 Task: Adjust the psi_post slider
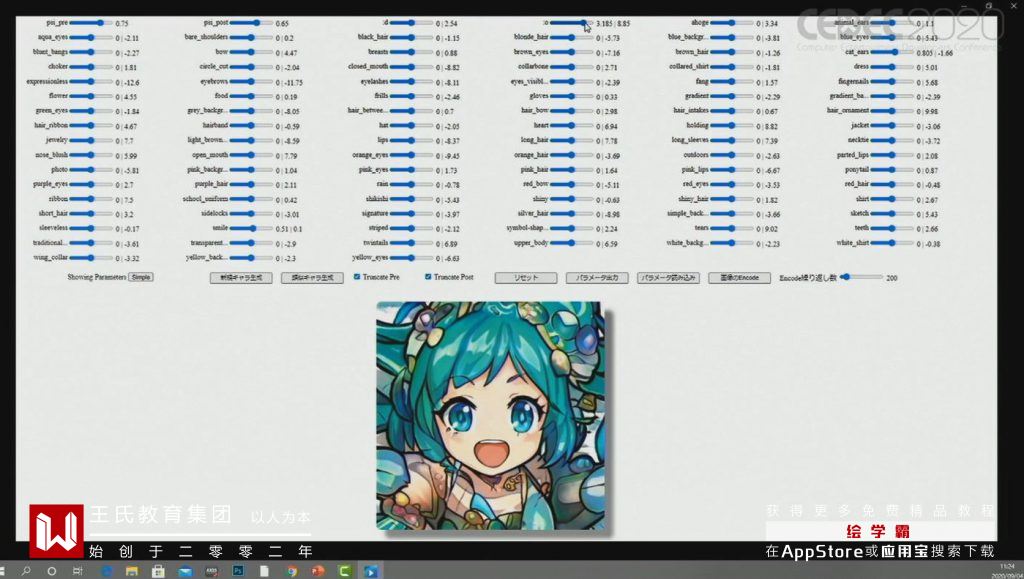(251, 23)
